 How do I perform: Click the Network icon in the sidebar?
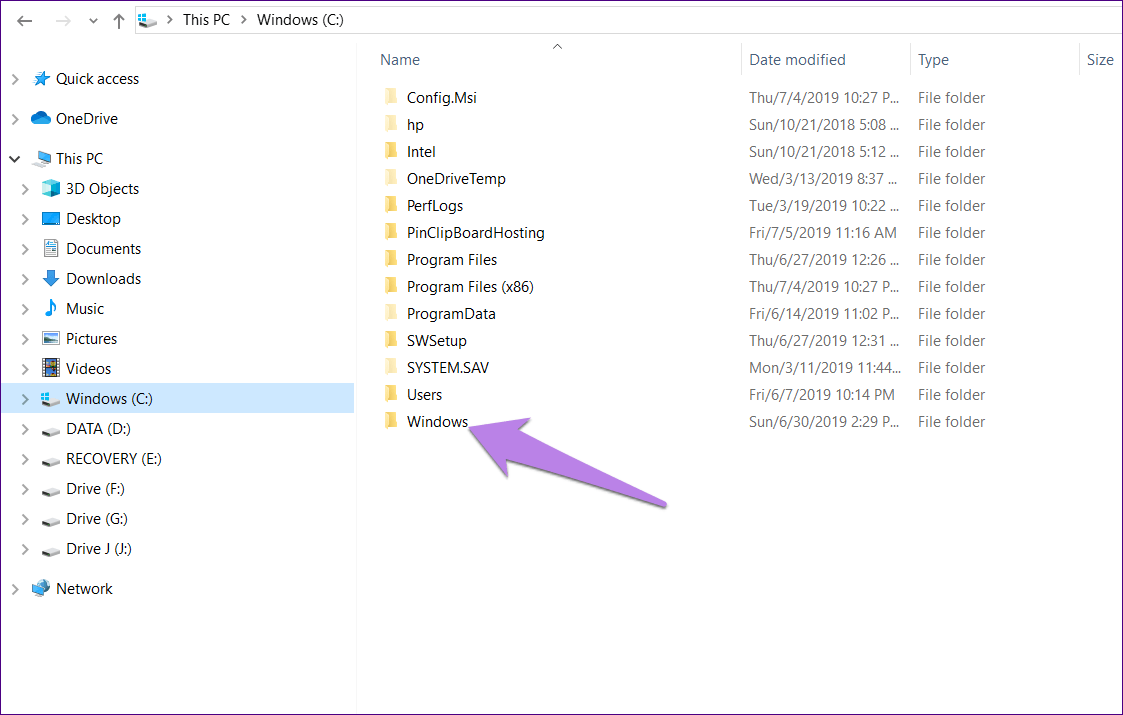pyautogui.click(x=41, y=588)
